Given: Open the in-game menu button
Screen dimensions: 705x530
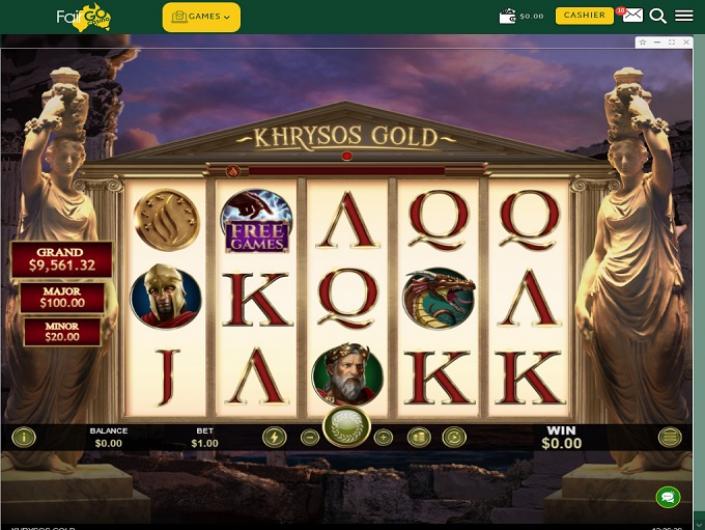Looking at the screenshot, I should (x=669, y=437).
